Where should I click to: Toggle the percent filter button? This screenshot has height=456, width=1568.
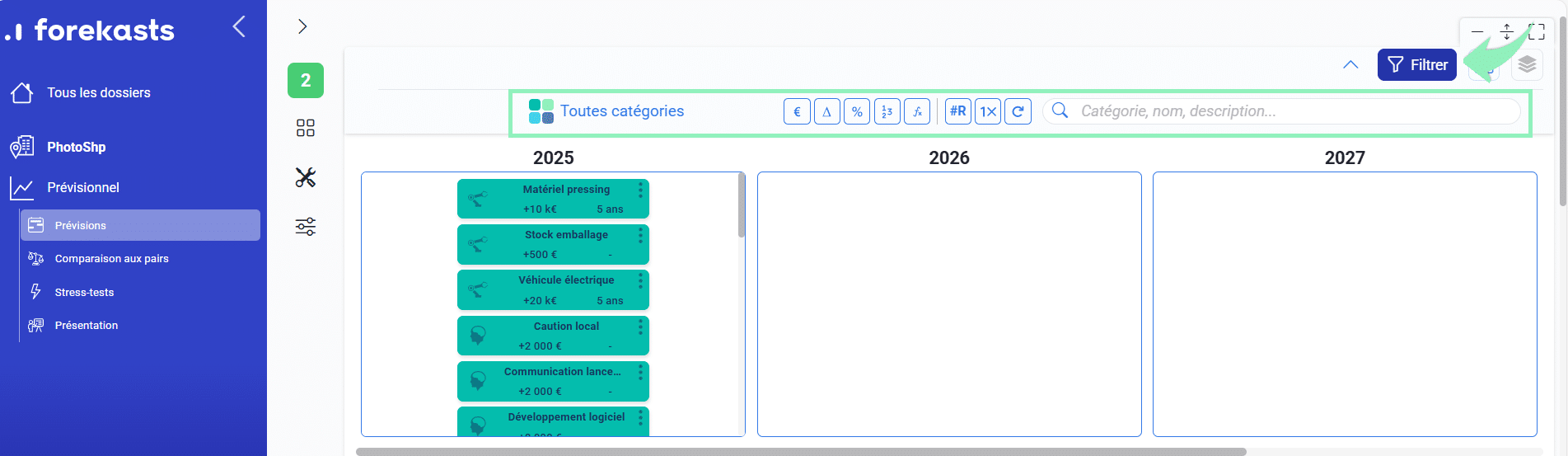click(x=857, y=111)
